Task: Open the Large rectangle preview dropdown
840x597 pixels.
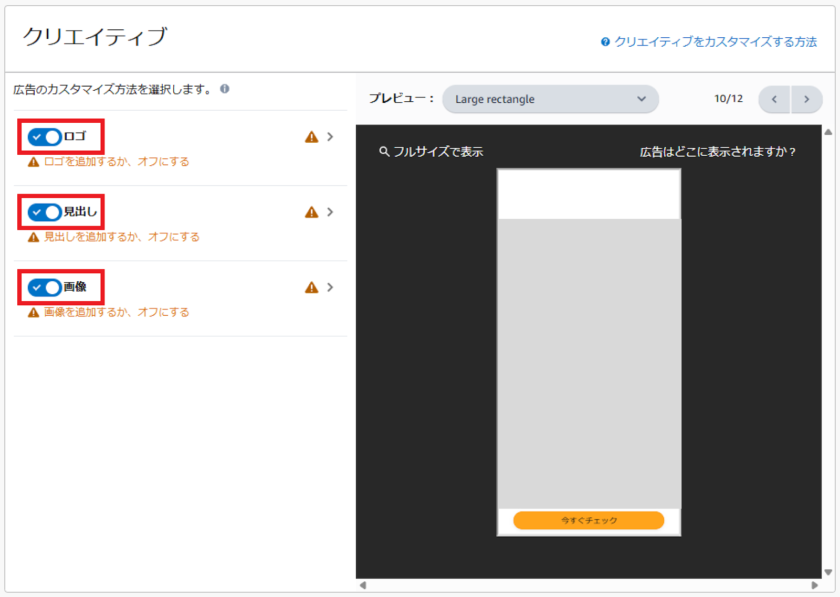Action: click(550, 99)
